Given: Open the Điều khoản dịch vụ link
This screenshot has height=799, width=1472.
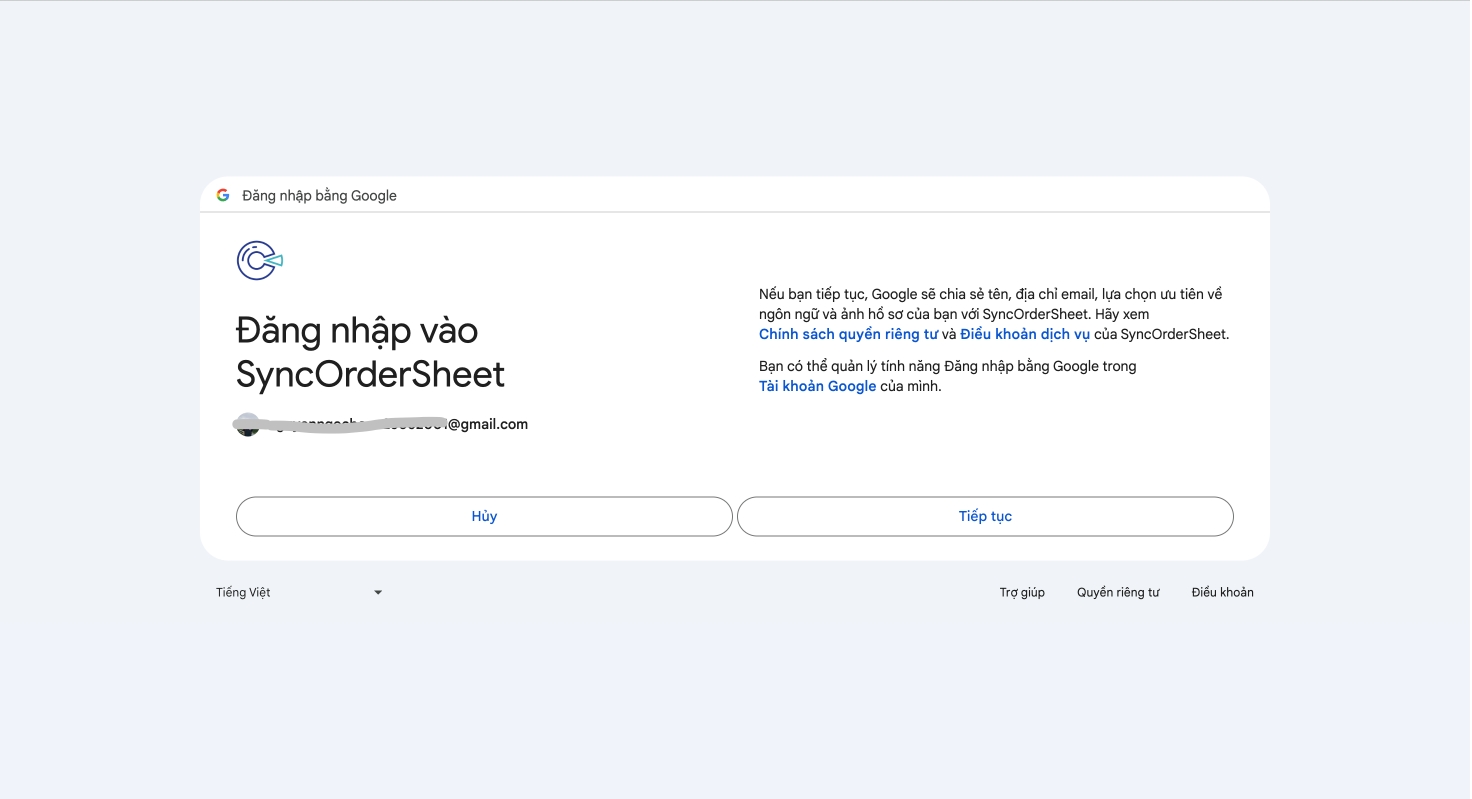Looking at the screenshot, I should [x=1025, y=335].
